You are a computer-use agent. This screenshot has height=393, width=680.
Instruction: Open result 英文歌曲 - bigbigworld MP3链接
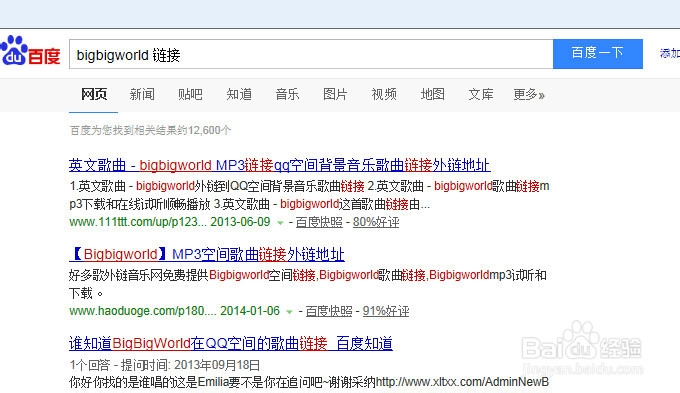pyautogui.click(x=280, y=165)
